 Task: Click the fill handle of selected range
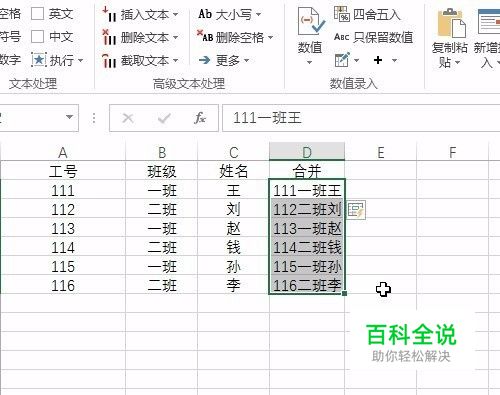(x=344, y=293)
